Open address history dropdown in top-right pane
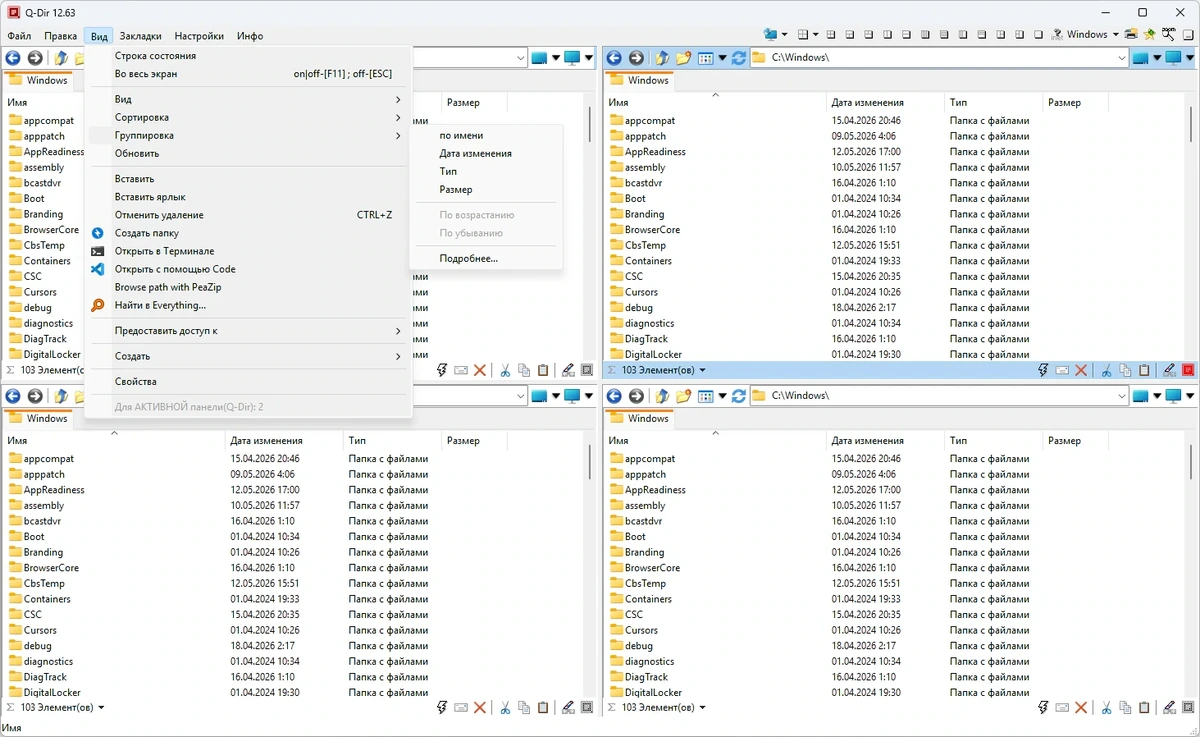The image size is (1200, 737). point(1122,58)
